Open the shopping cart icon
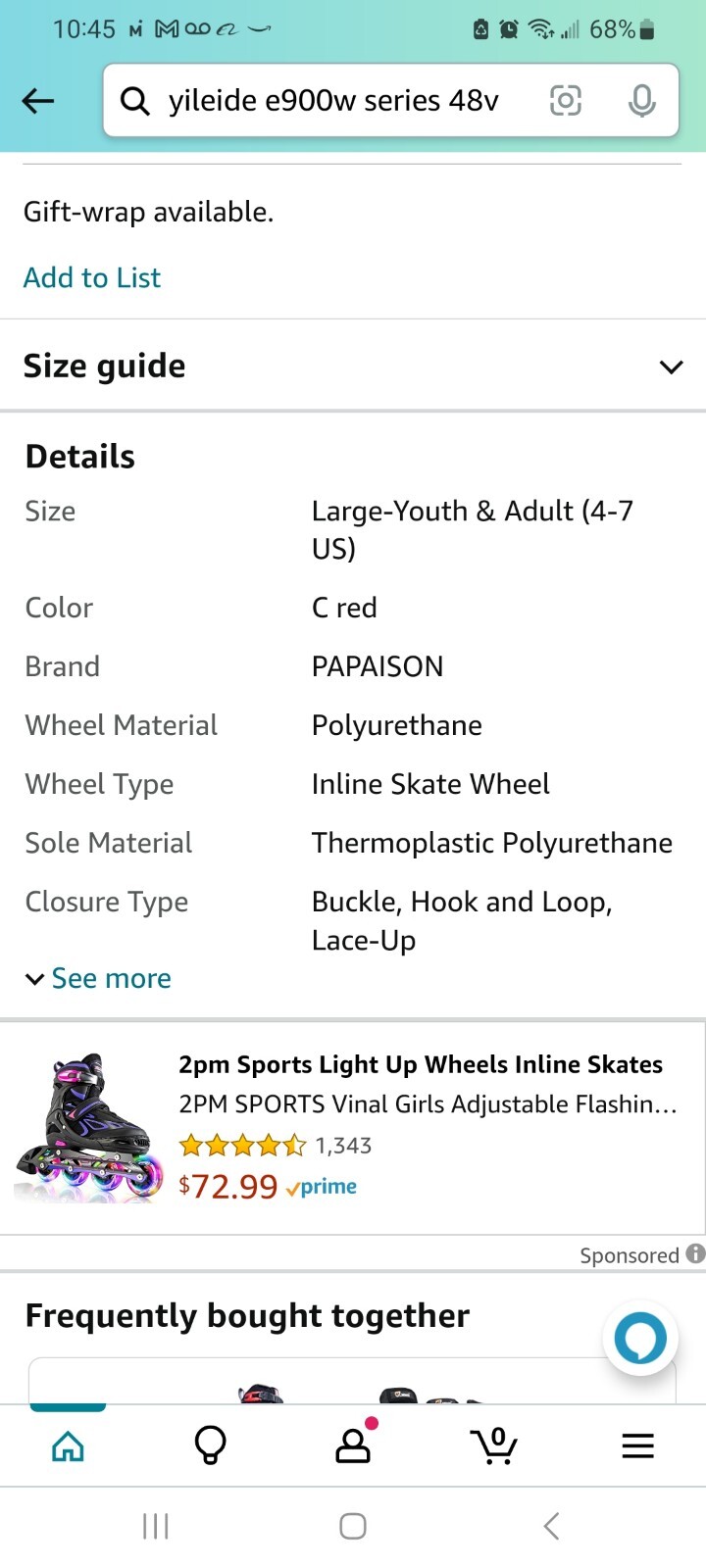This screenshot has width=706, height=1568. pos(494,1445)
